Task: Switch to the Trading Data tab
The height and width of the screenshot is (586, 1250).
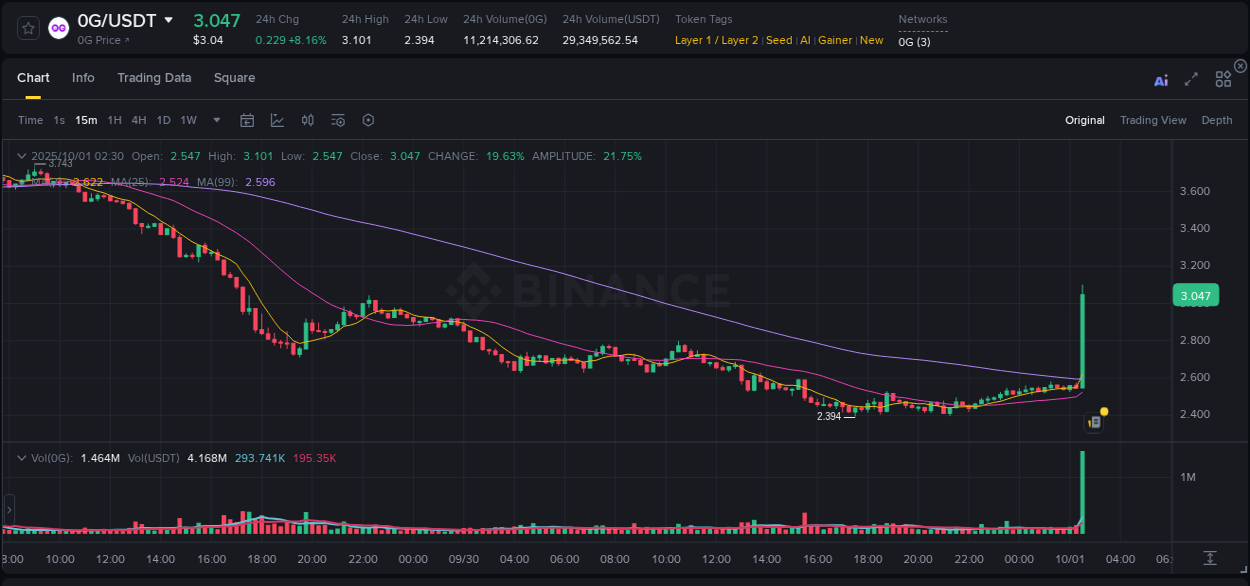Action: click(155, 78)
